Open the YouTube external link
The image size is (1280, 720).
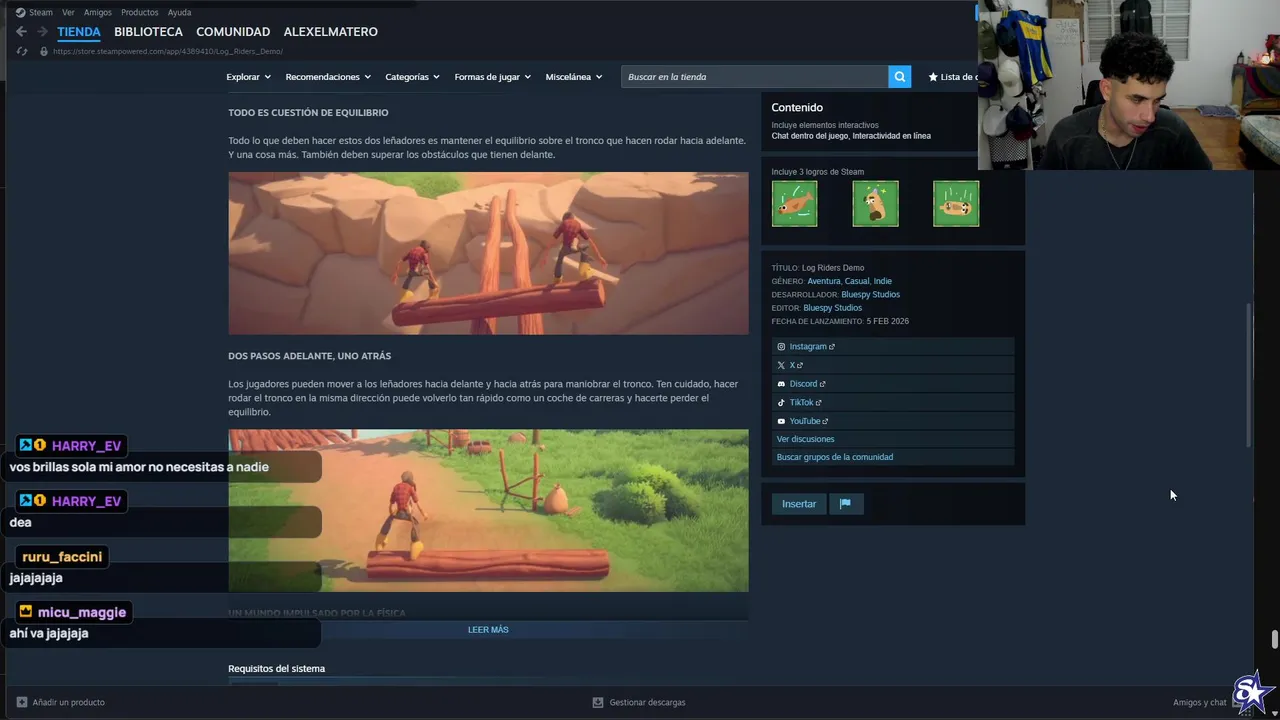coord(893,421)
